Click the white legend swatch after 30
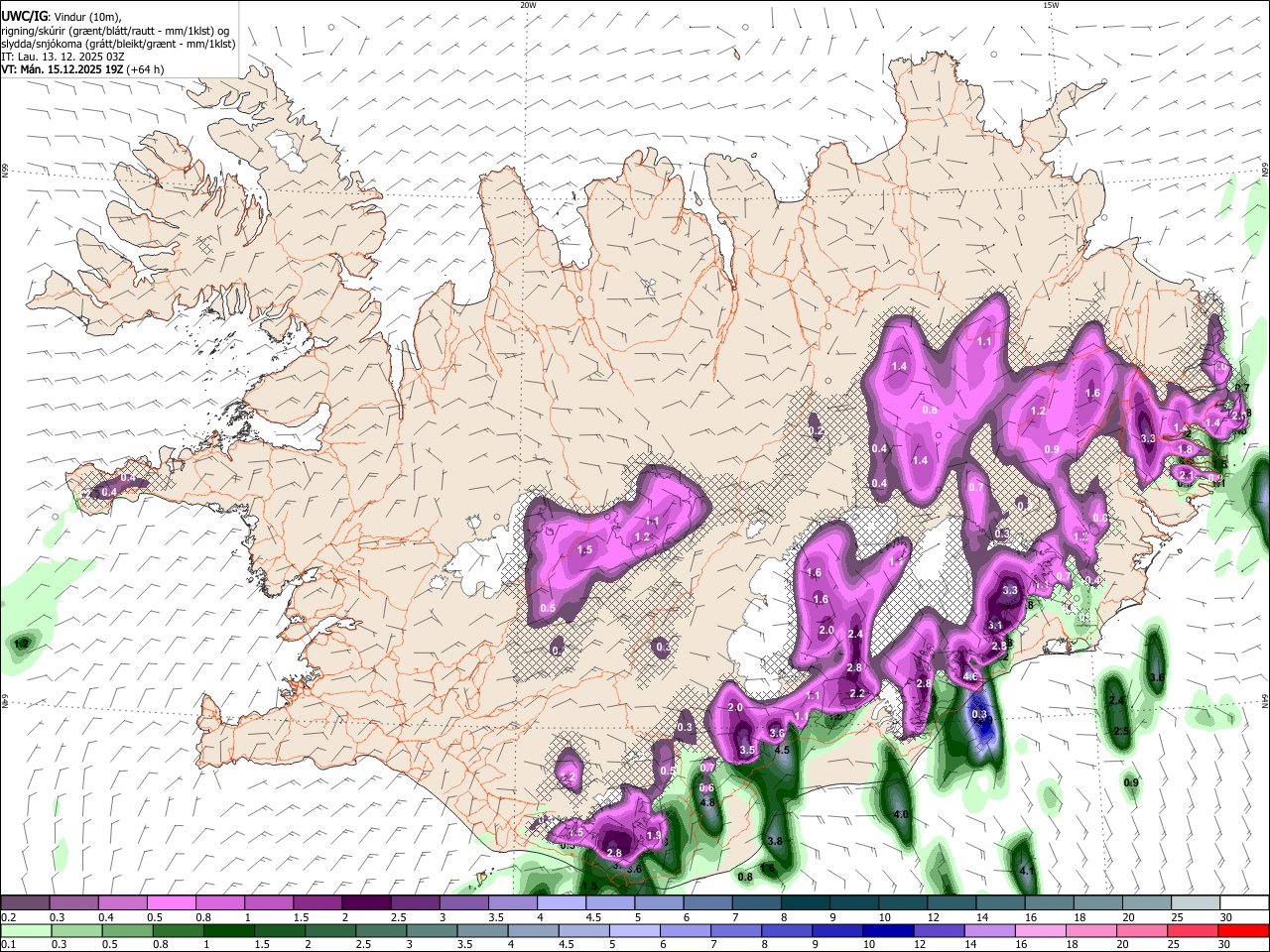 point(1243,902)
